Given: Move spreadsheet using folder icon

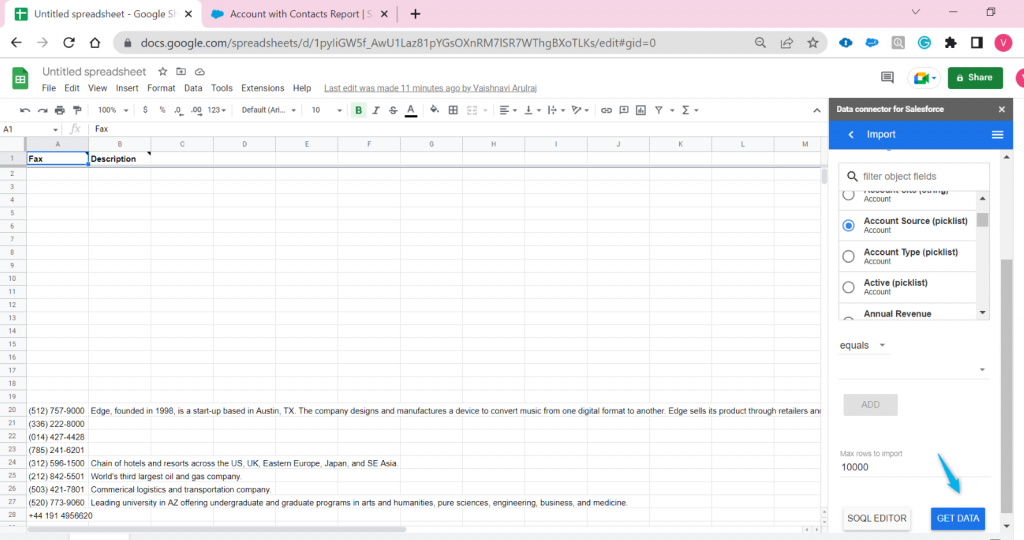Looking at the screenshot, I should click(181, 72).
